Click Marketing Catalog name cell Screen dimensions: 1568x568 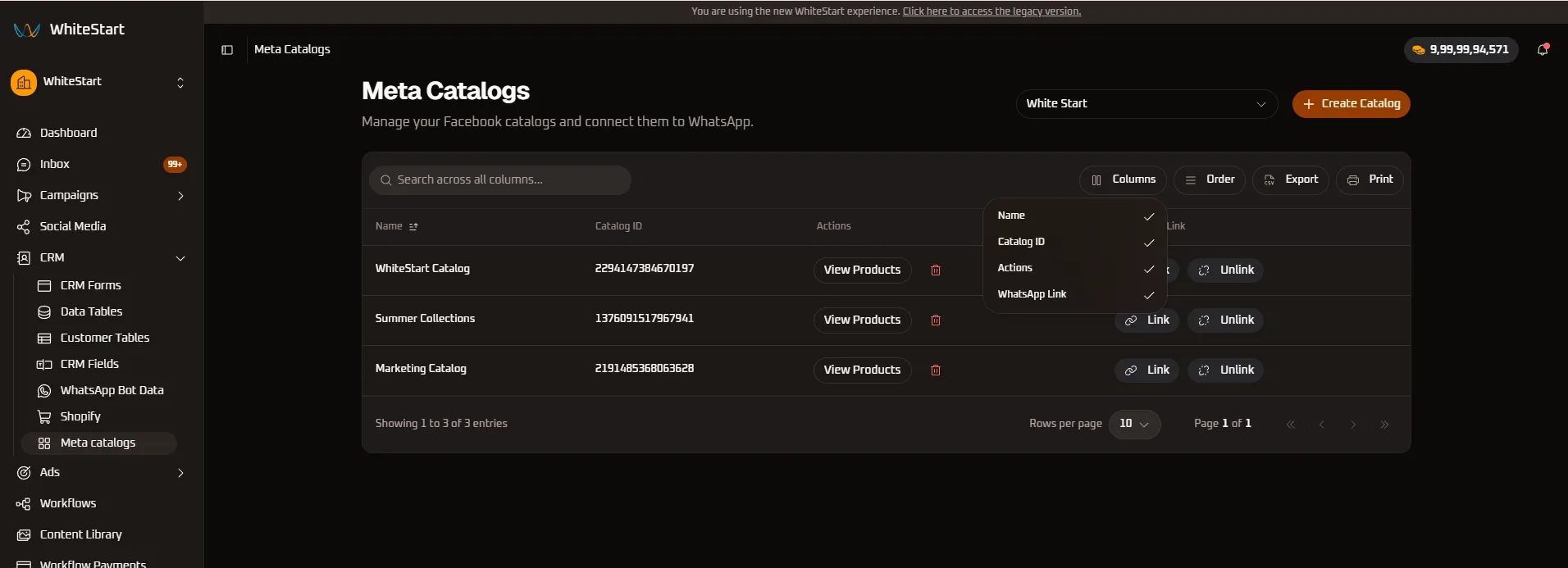[421, 369]
